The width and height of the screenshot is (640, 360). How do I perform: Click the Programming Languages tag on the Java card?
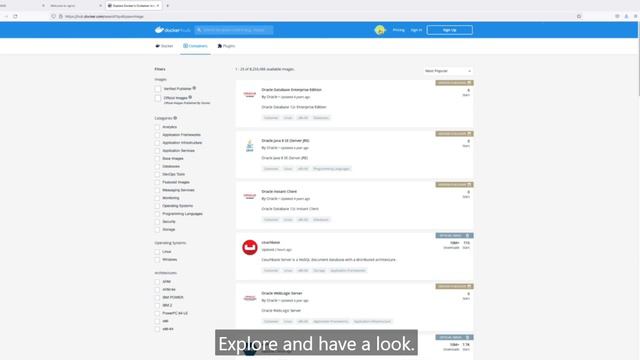pyautogui.click(x=331, y=169)
